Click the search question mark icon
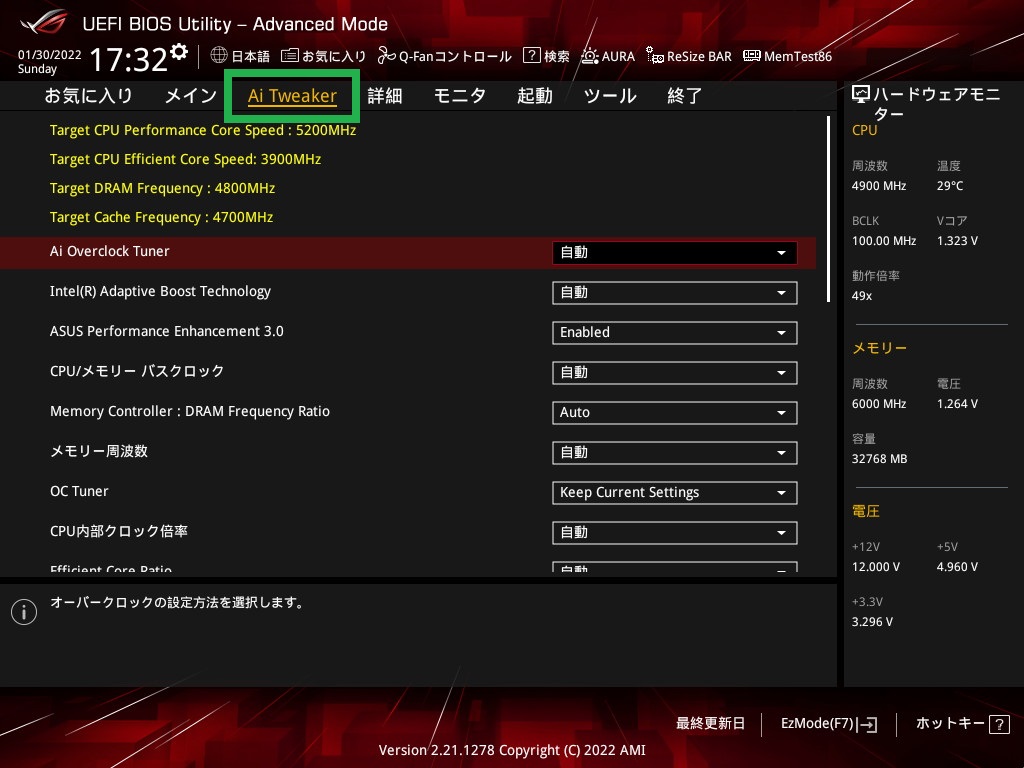Screen dimensions: 1024x768 (x=532, y=56)
